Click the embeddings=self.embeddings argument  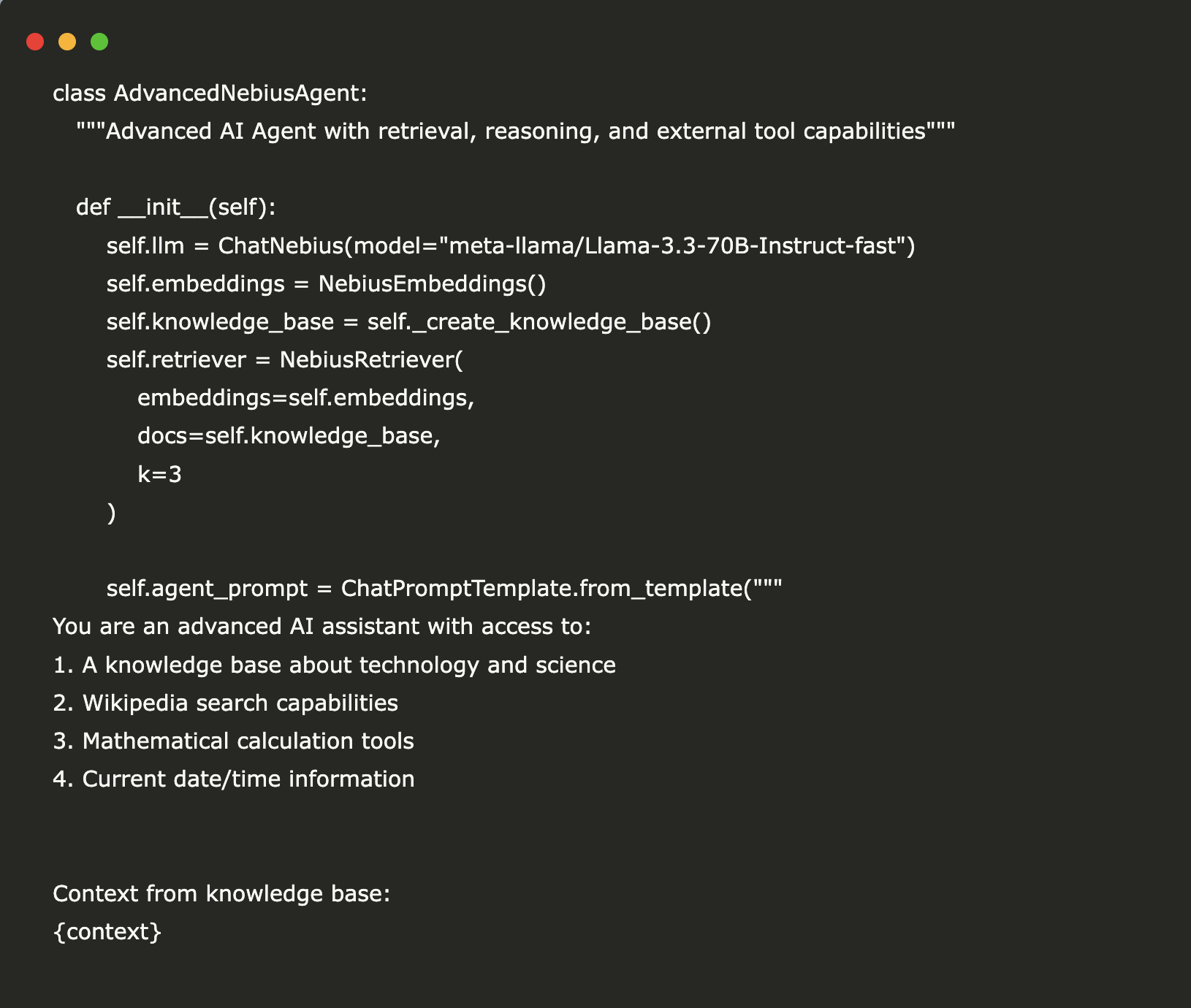pyautogui.click(x=305, y=398)
